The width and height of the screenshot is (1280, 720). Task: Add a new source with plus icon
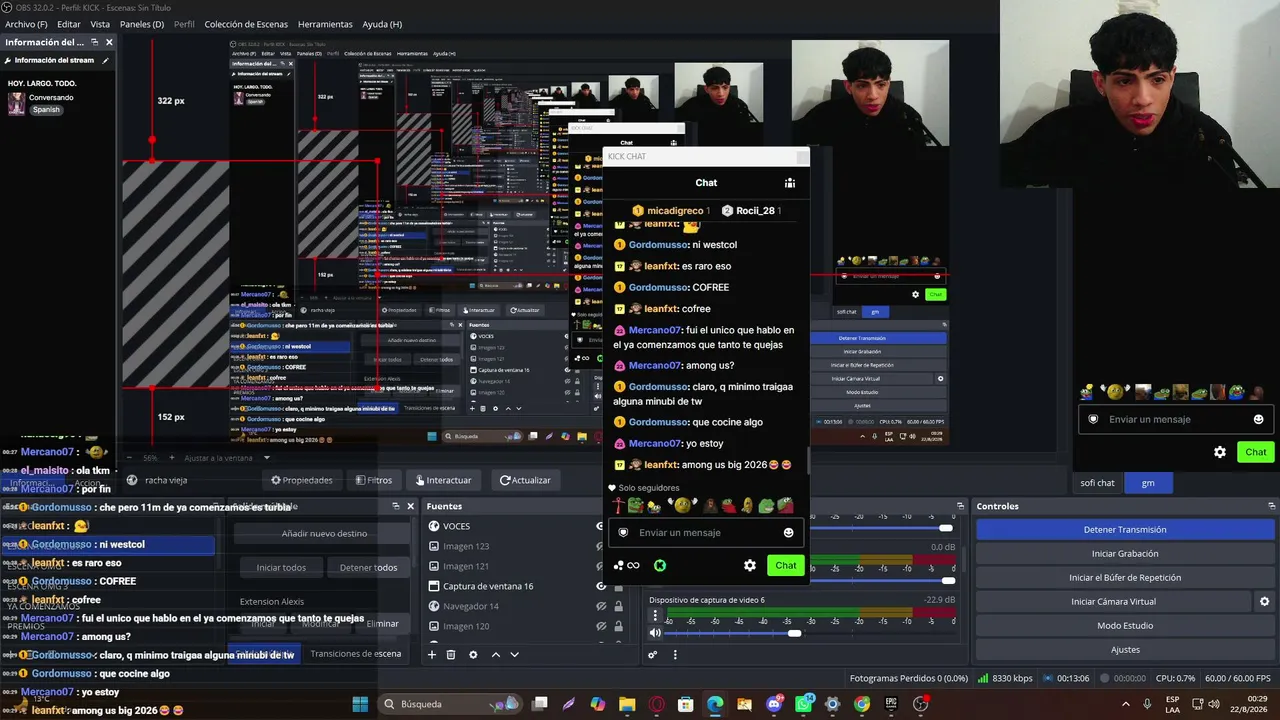[x=432, y=655]
